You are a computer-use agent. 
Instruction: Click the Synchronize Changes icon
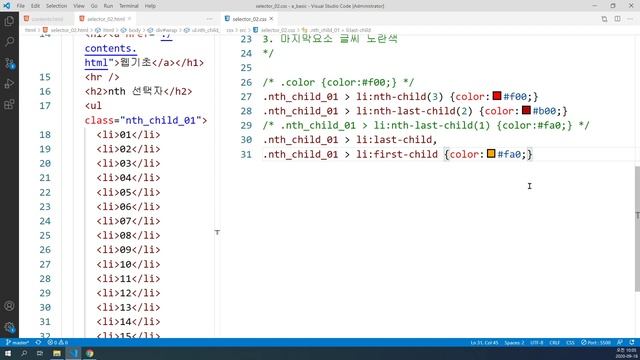tap(38, 342)
